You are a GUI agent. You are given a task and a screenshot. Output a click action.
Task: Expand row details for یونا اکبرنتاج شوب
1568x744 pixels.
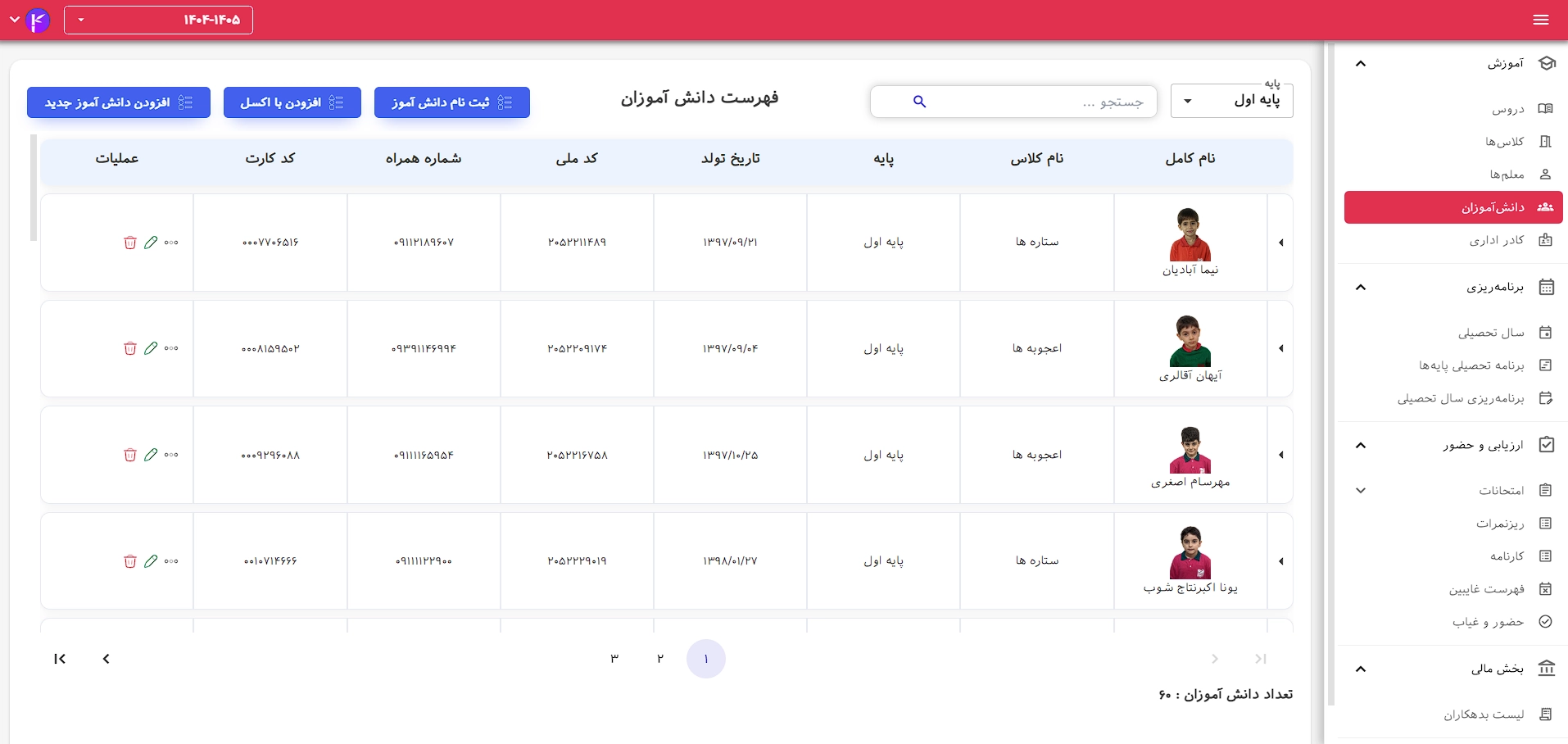[x=1280, y=561]
